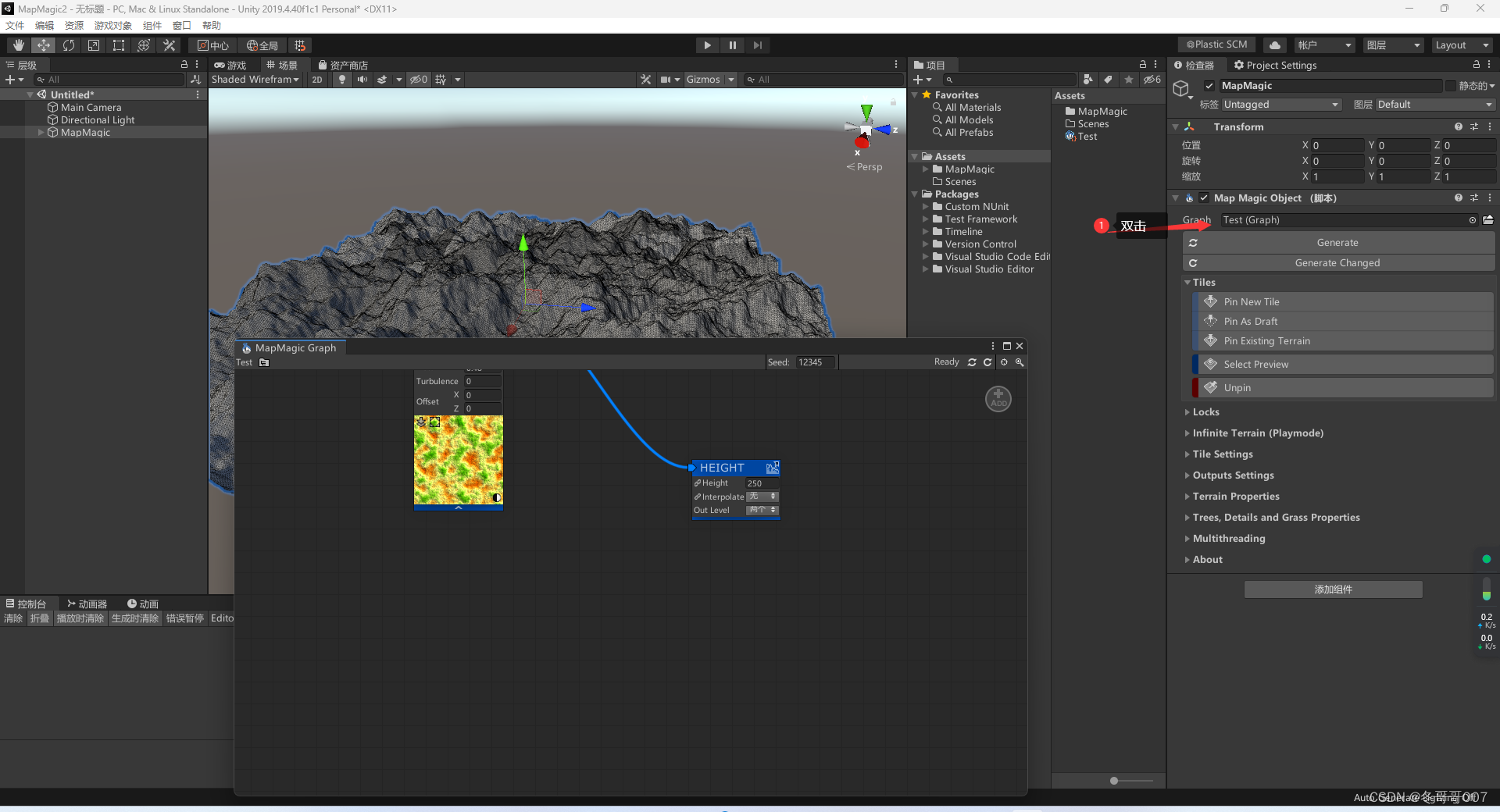Open the 编辑 menu

pyautogui.click(x=45, y=25)
